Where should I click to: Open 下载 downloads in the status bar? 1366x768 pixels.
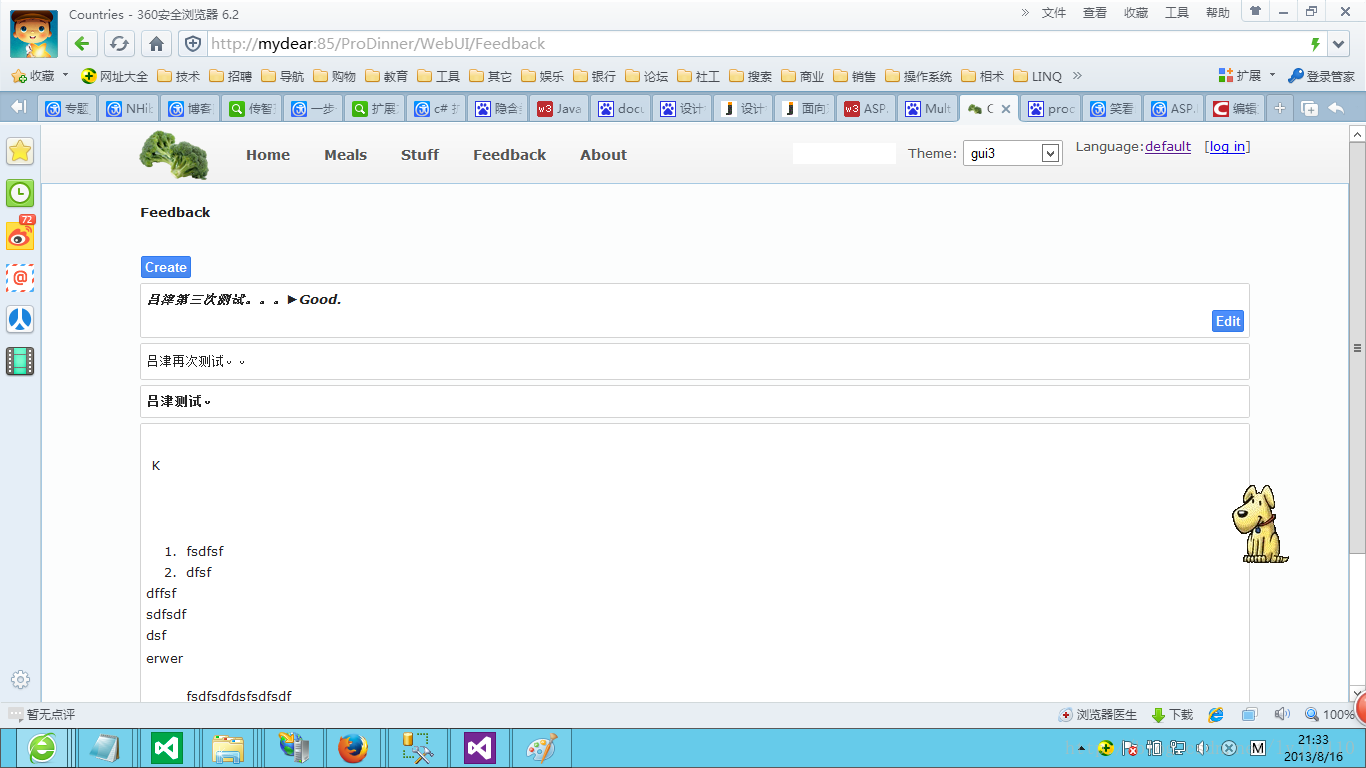1173,715
